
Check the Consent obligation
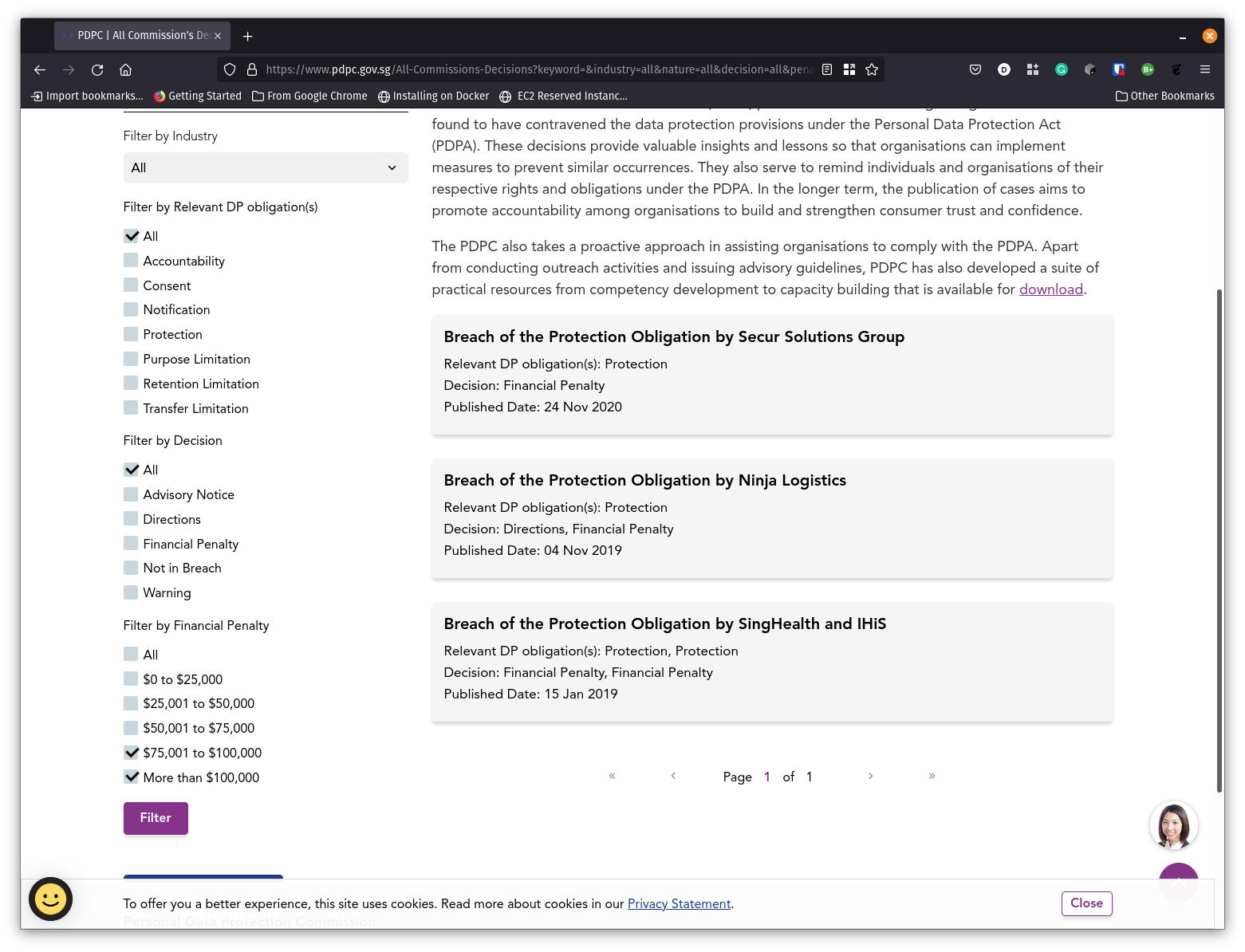tap(132, 285)
